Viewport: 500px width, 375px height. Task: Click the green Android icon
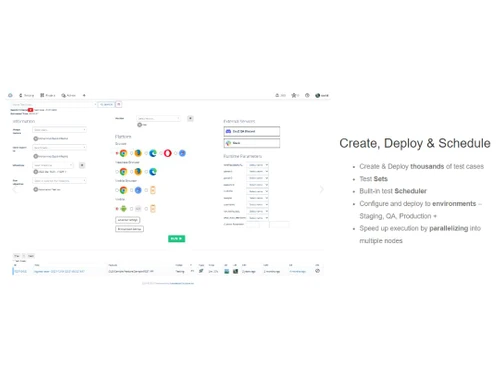(x=123, y=209)
